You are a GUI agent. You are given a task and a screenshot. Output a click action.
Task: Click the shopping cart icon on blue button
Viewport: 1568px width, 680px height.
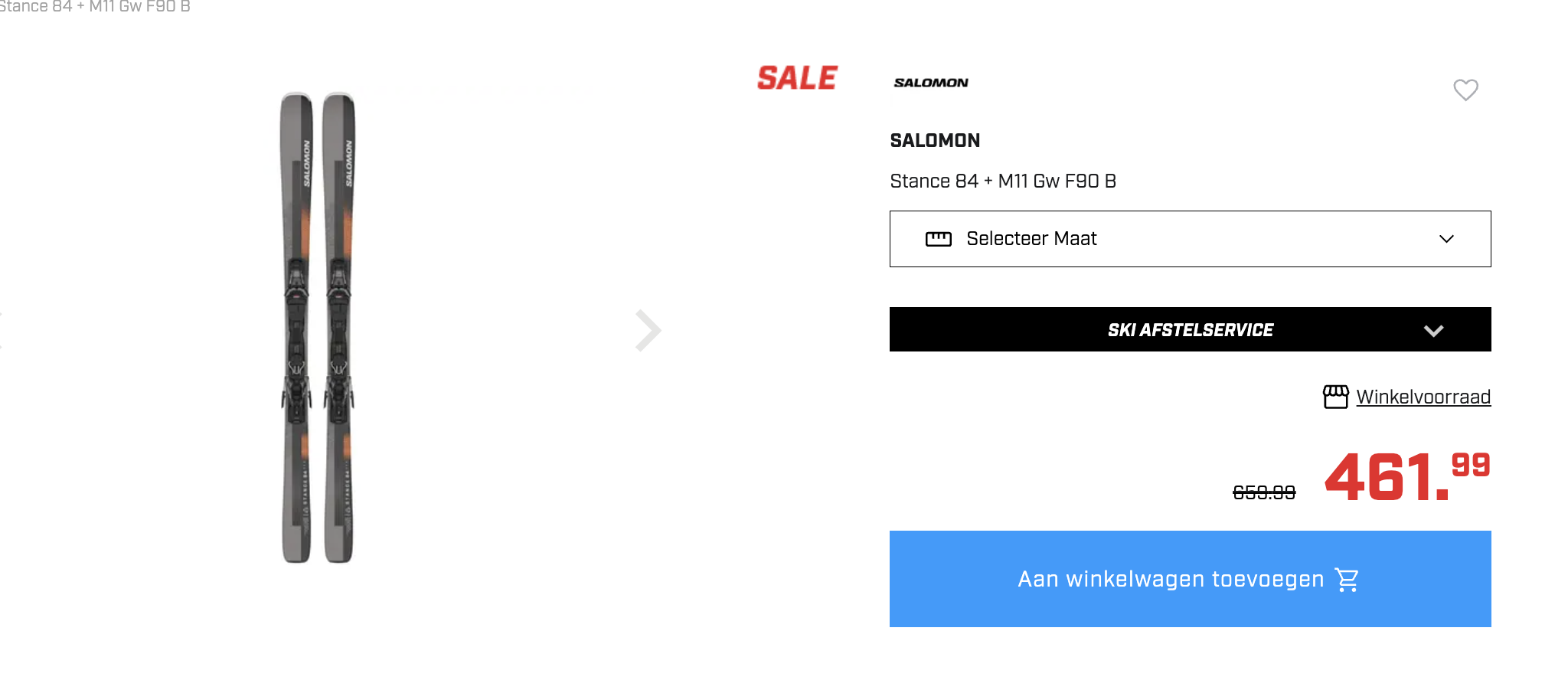pos(1347,580)
